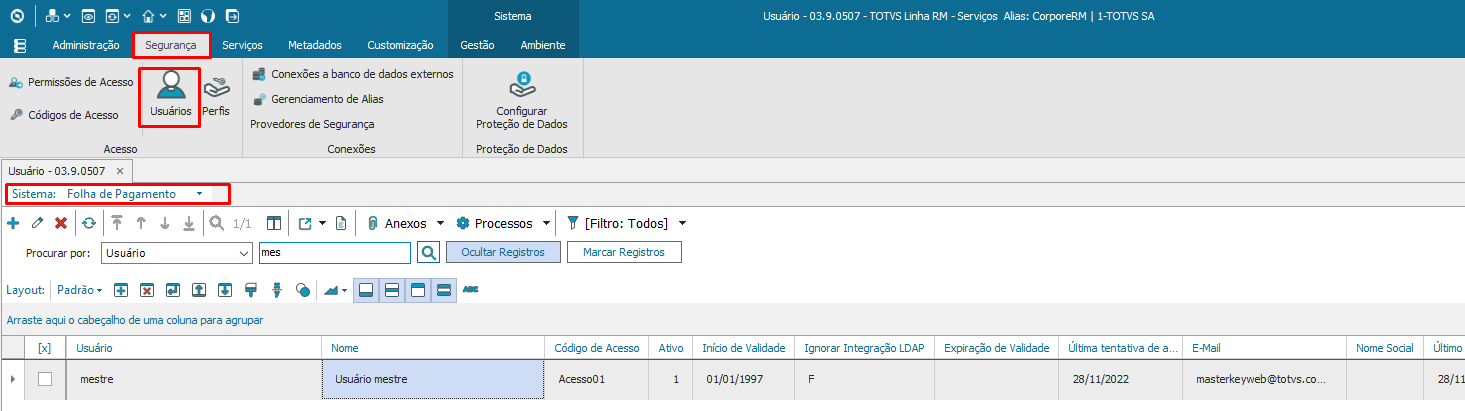
Task: Toggle the second split panel view button
Action: tap(392, 290)
